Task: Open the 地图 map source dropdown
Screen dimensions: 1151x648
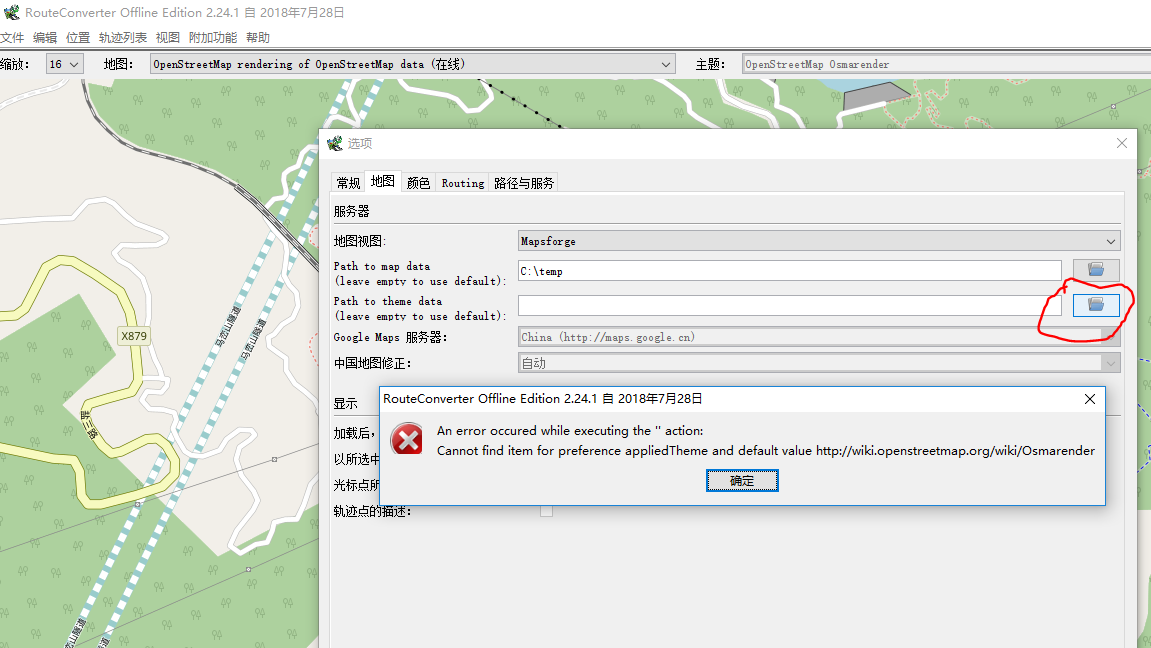Action: pos(412,64)
